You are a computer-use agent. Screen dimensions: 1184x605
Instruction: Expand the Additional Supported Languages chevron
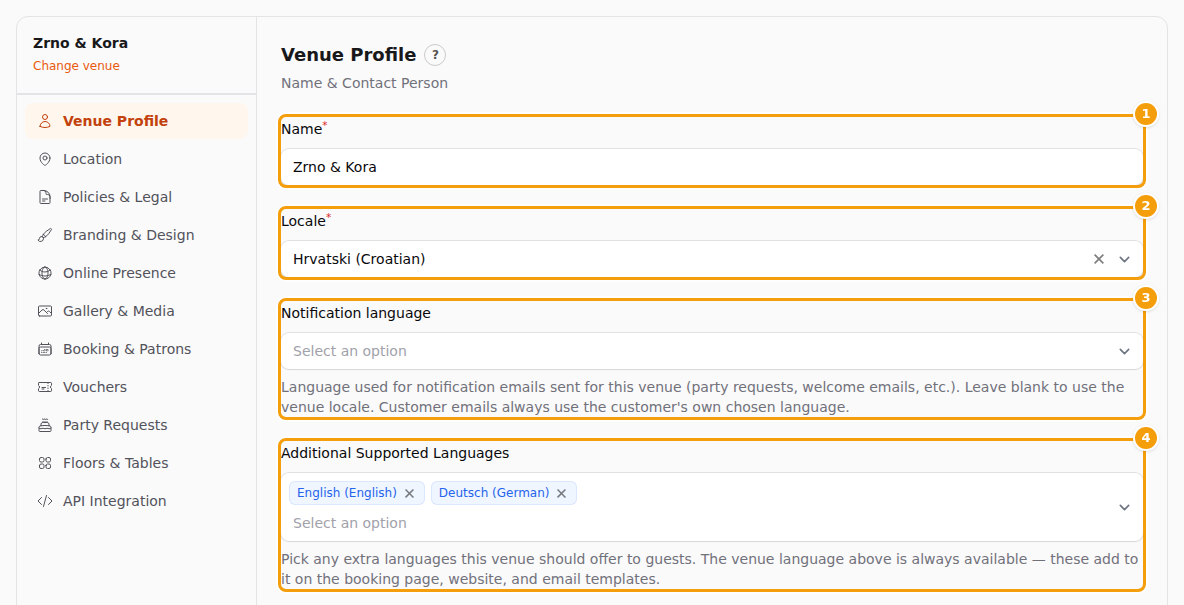(x=1124, y=508)
